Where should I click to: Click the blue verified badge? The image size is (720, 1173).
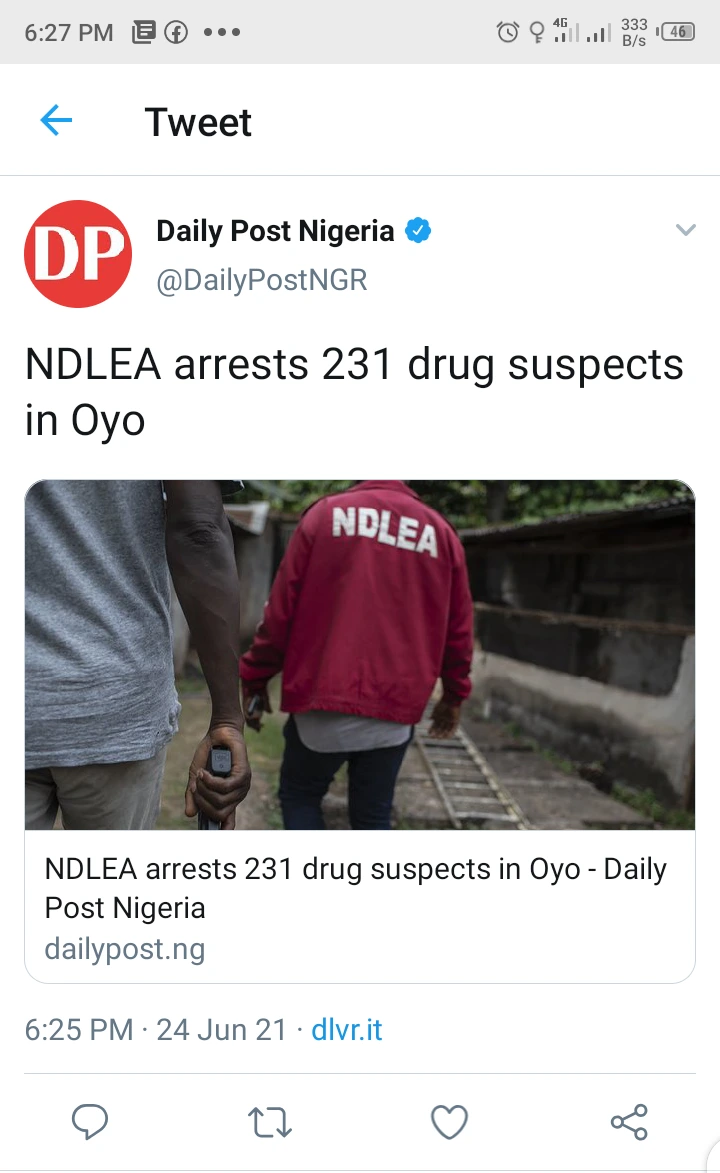tap(418, 230)
